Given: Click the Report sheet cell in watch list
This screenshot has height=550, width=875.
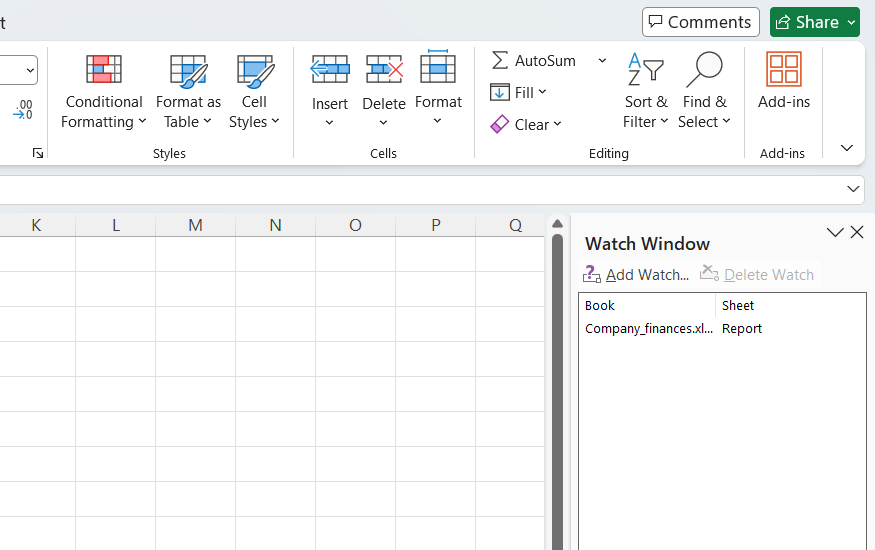Looking at the screenshot, I should pos(742,329).
